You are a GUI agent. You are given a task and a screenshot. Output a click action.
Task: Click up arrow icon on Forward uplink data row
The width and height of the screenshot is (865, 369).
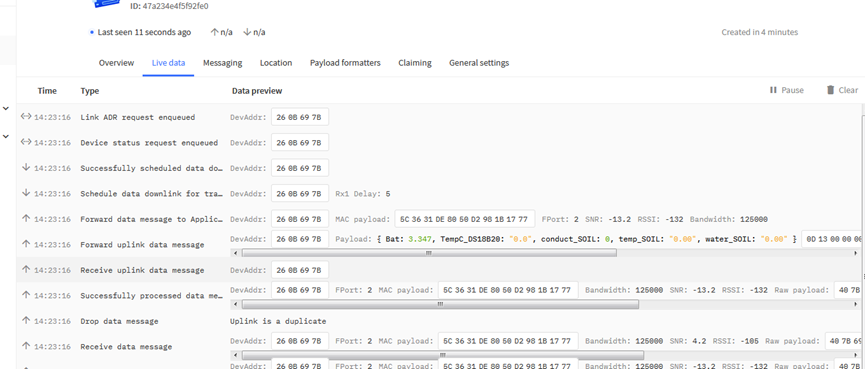pyautogui.click(x=25, y=244)
